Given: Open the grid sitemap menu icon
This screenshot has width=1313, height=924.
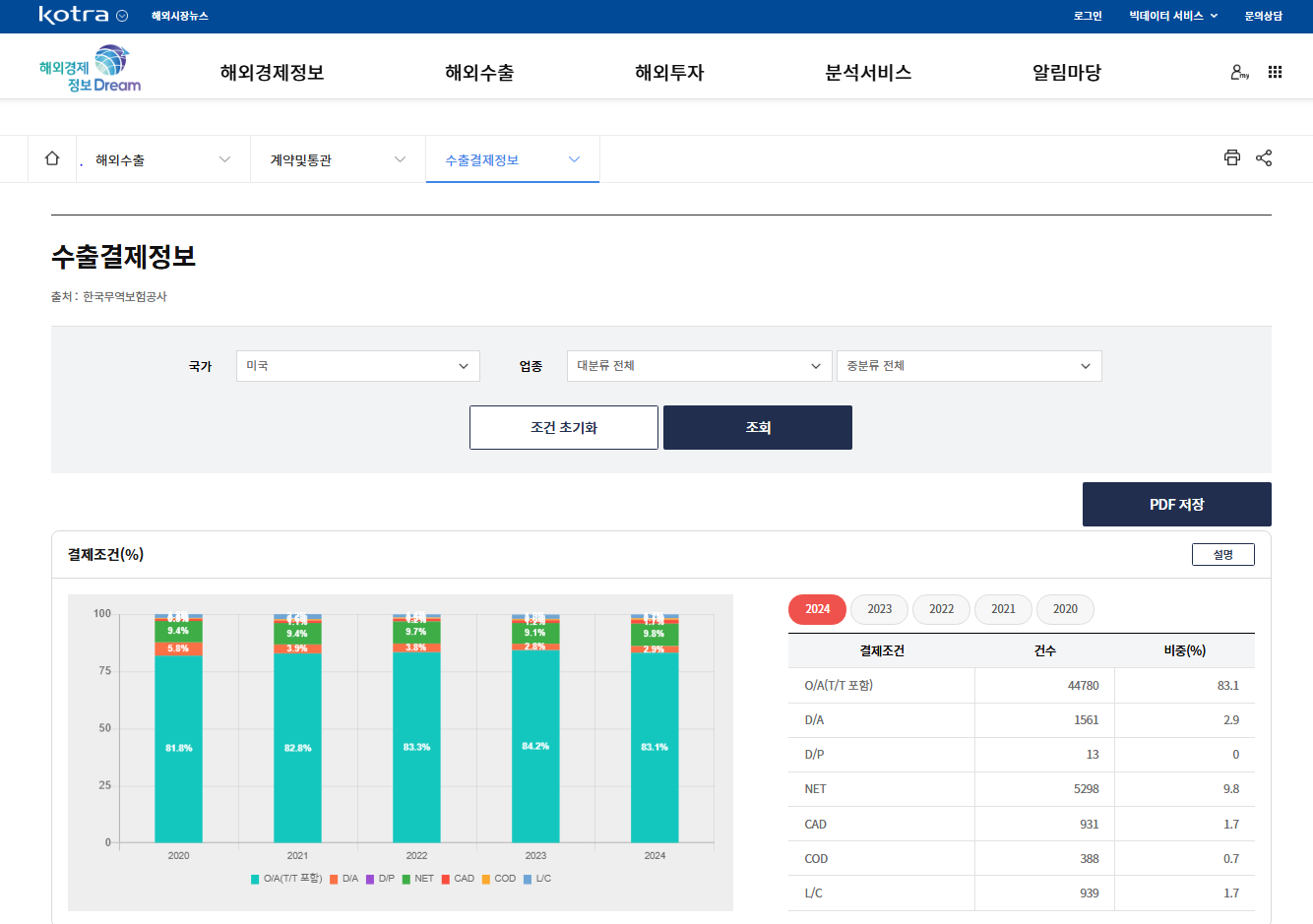Looking at the screenshot, I should point(1275,72).
